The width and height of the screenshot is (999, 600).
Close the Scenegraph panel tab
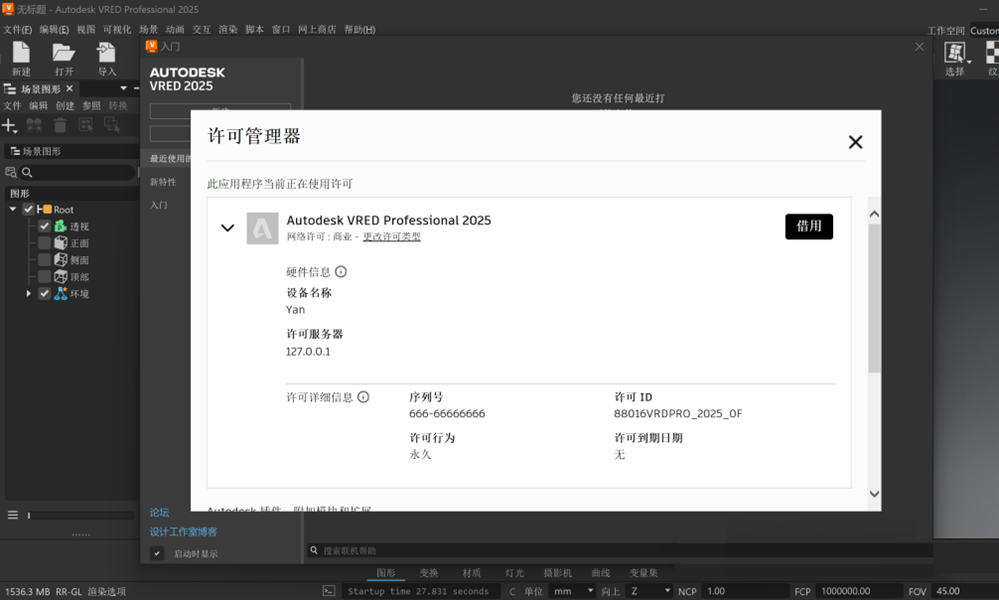click(69, 89)
